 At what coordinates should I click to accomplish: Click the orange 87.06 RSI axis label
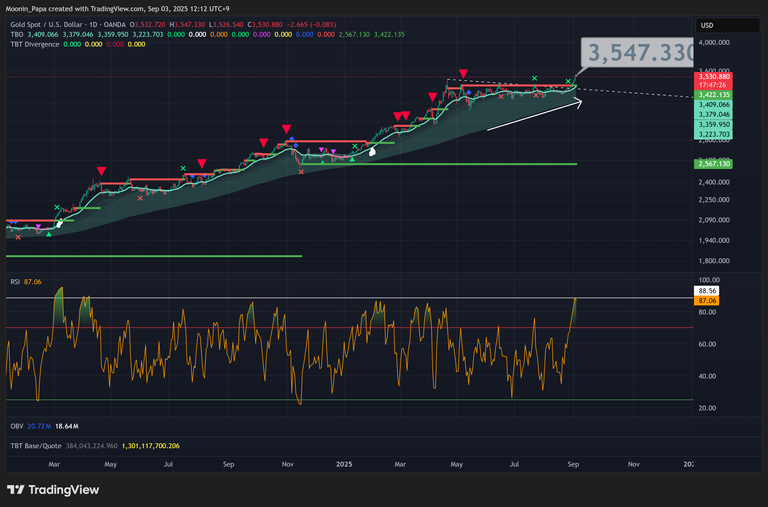click(x=707, y=301)
